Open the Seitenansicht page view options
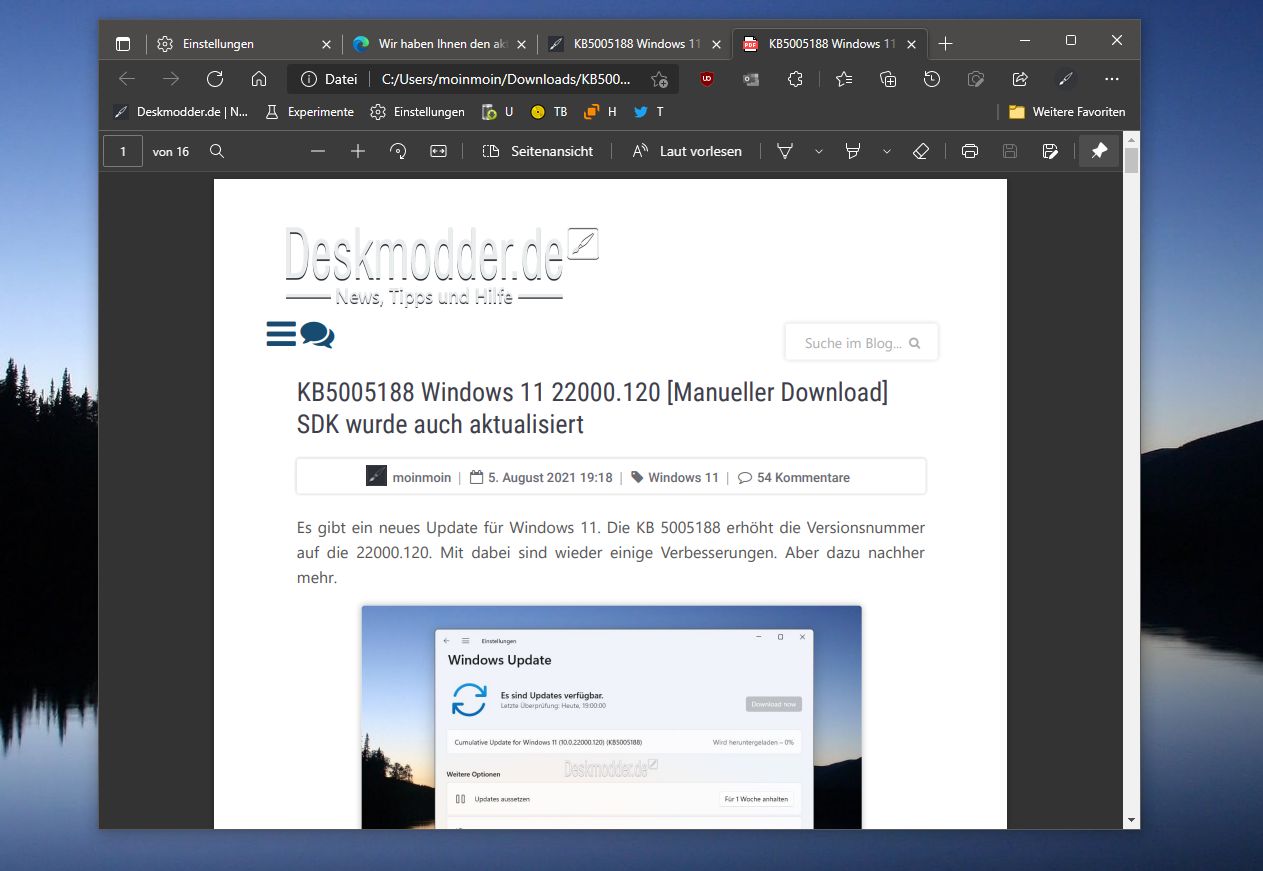This screenshot has width=1263, height=871. pyautogui.click(x=538, y=151)
